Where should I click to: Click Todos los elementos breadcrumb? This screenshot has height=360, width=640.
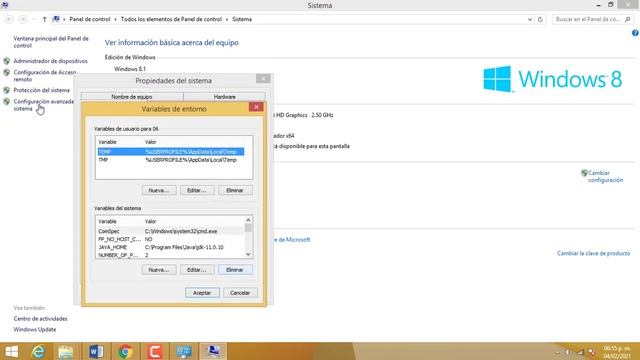pos(171,19)
